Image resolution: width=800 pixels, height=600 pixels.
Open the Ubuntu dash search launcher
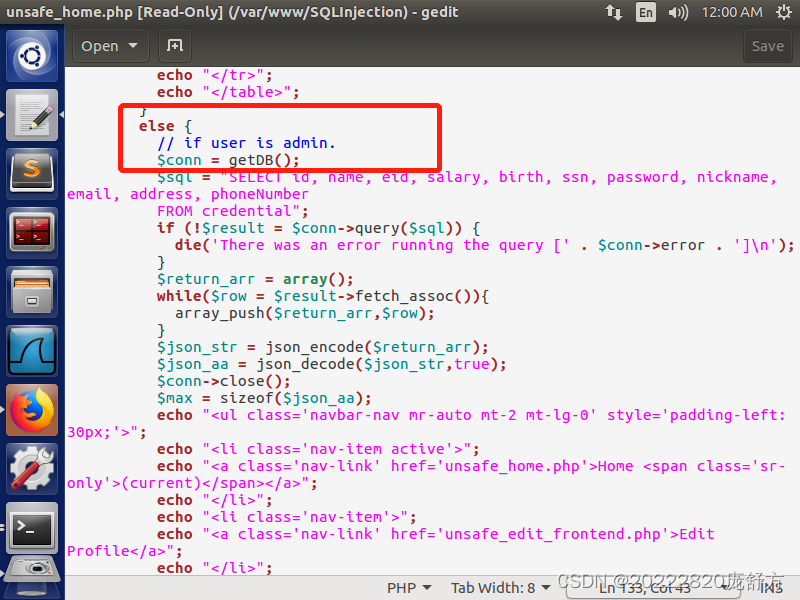click(32, 55)
